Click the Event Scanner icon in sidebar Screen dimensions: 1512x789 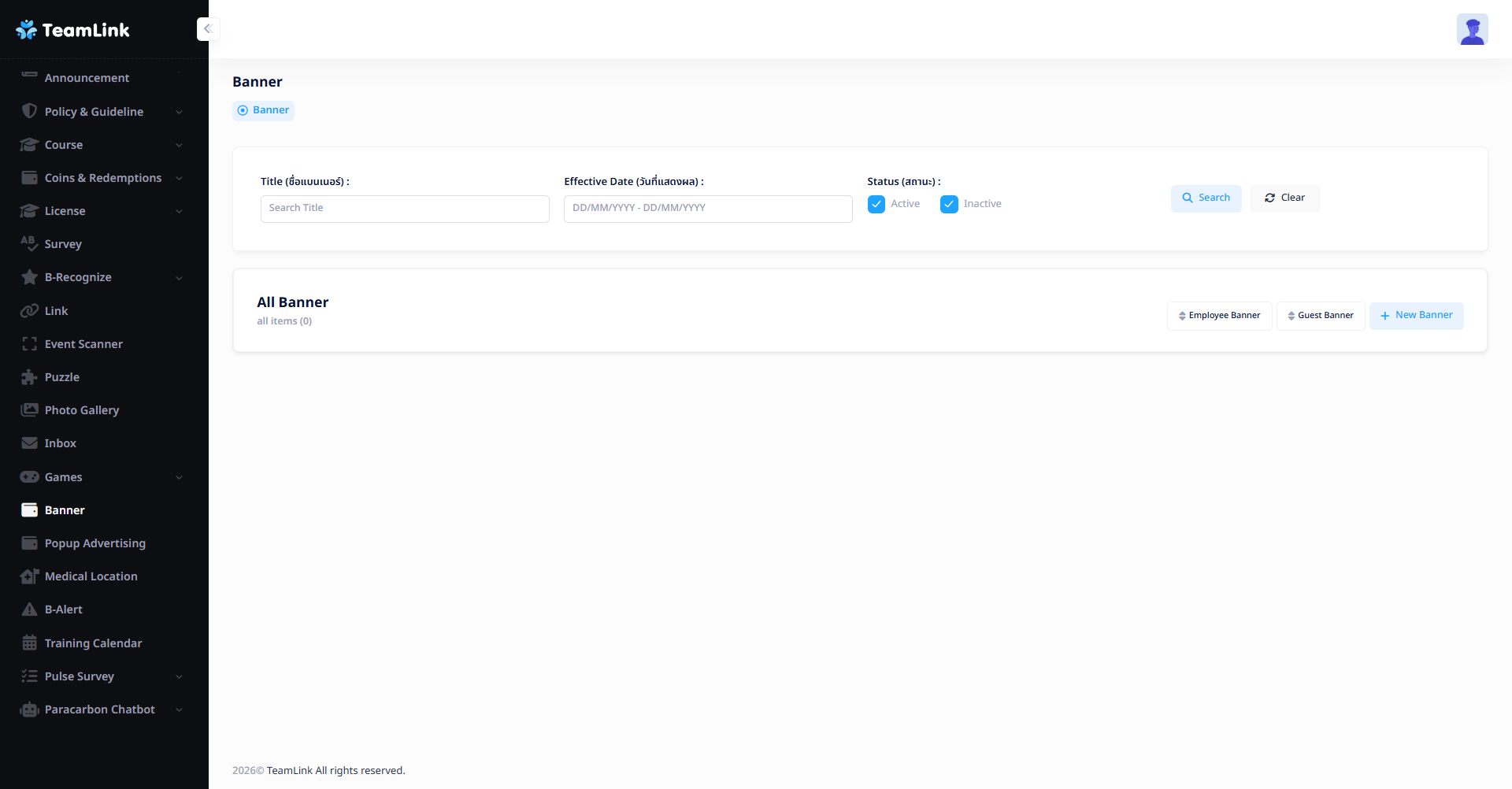point(30,344)
